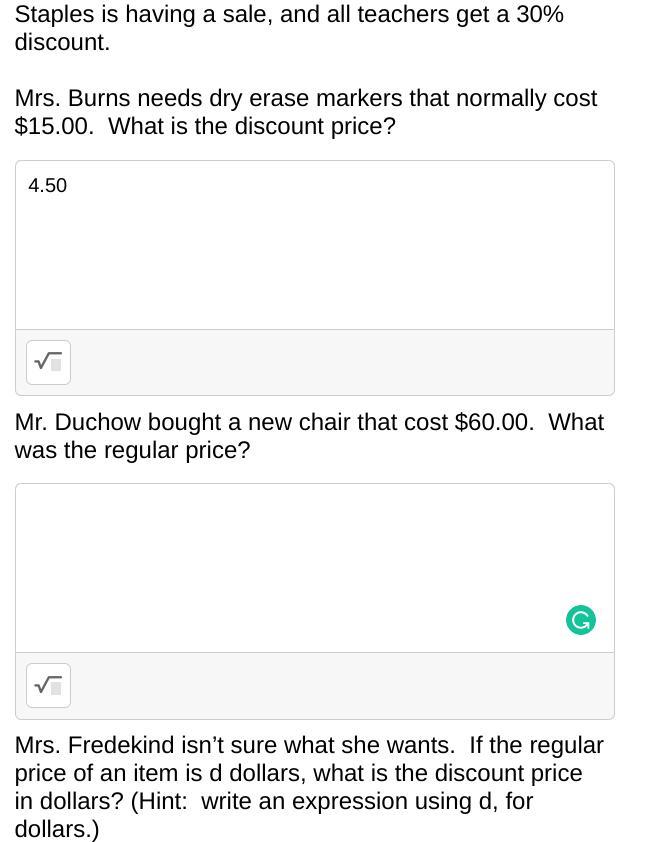
Task: Click the "$60.00" chair cost text
Action: pyautogui.click(x=494, y=422)
